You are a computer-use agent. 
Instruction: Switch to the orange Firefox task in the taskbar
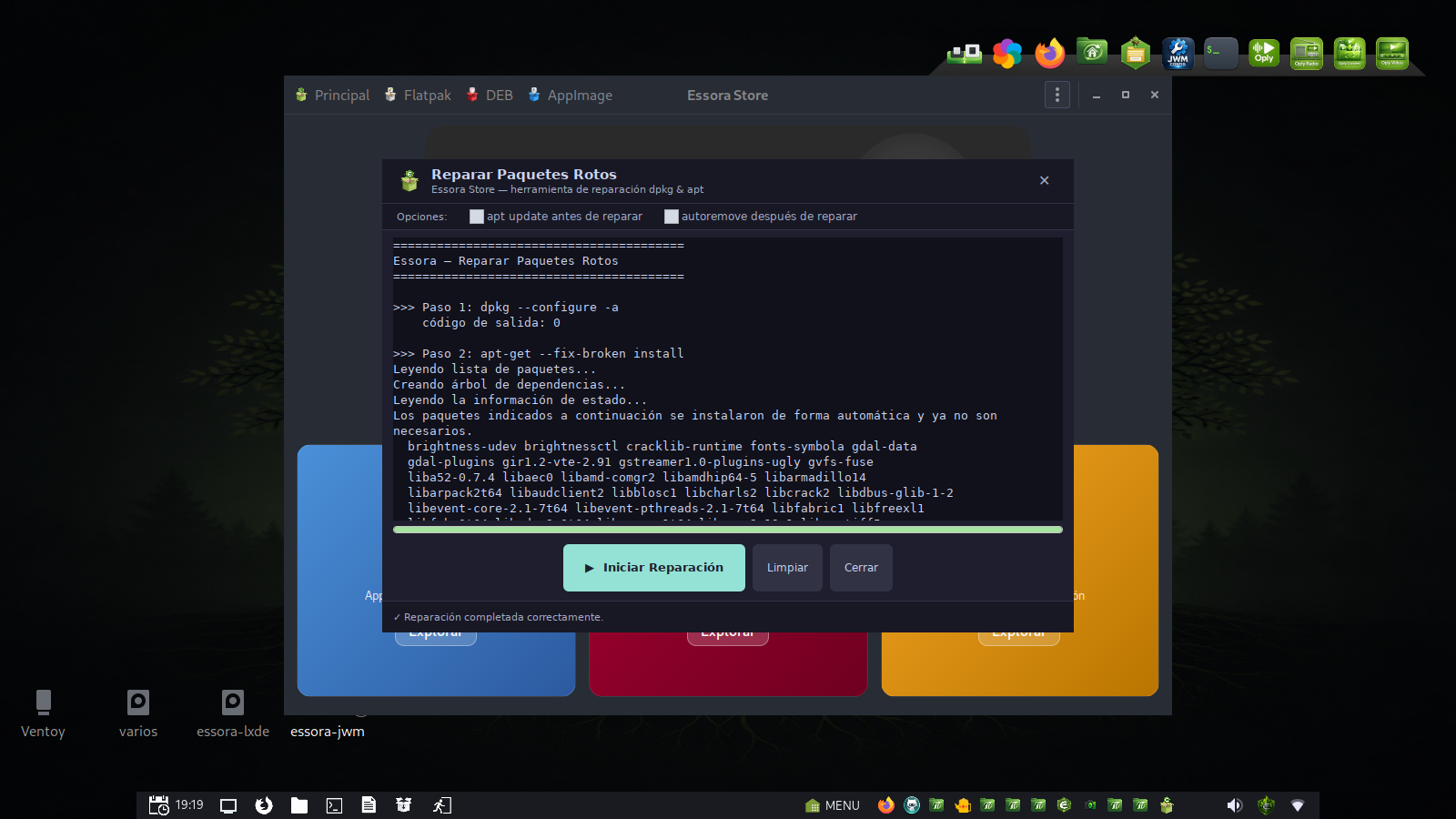click(x=886, y=805)
